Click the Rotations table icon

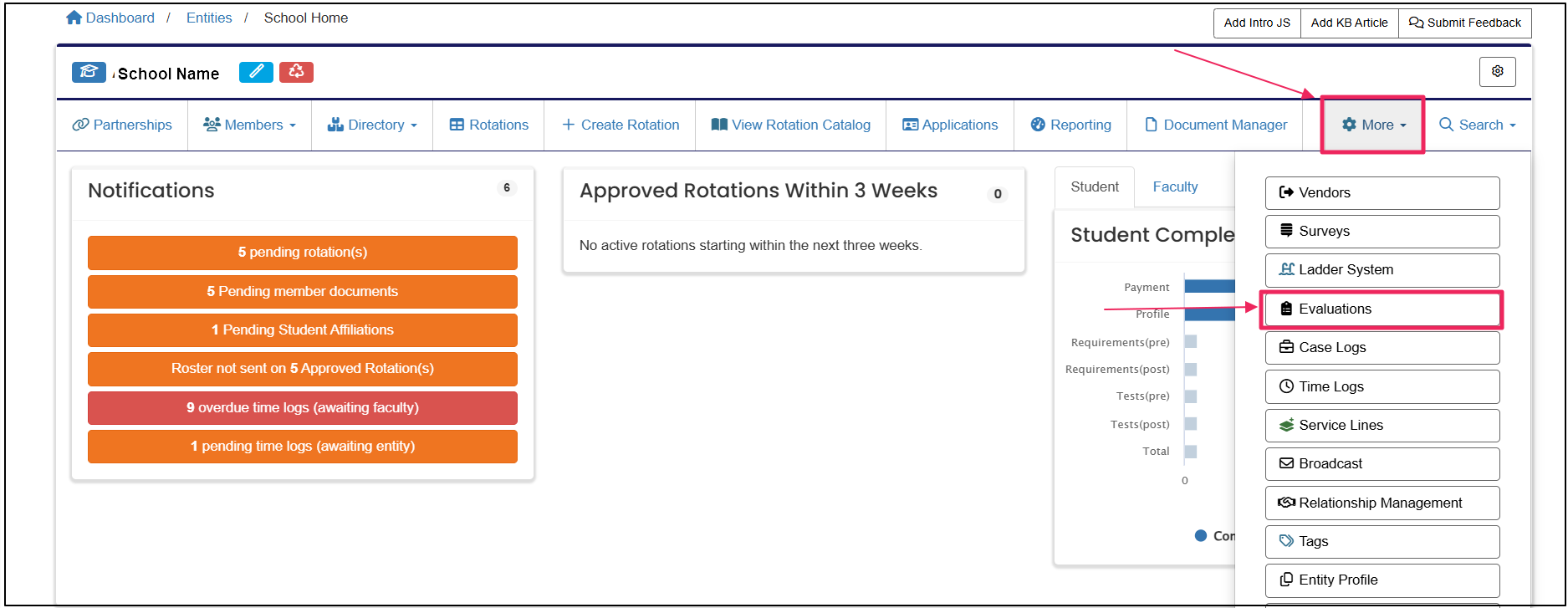(x=457, y=125)
